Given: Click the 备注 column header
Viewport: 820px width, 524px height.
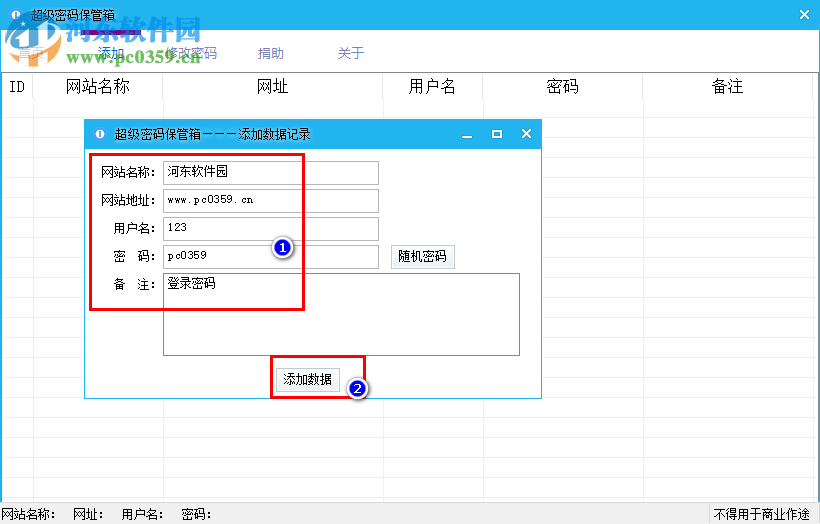Looking at the screenshot, I should [x=727, y=86].
